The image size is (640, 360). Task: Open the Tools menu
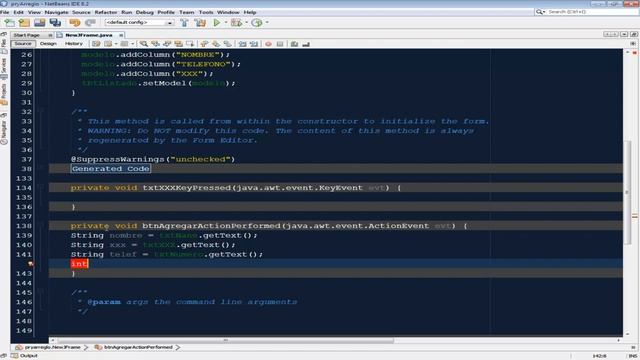pyautogui.click(x=206, y=12)
